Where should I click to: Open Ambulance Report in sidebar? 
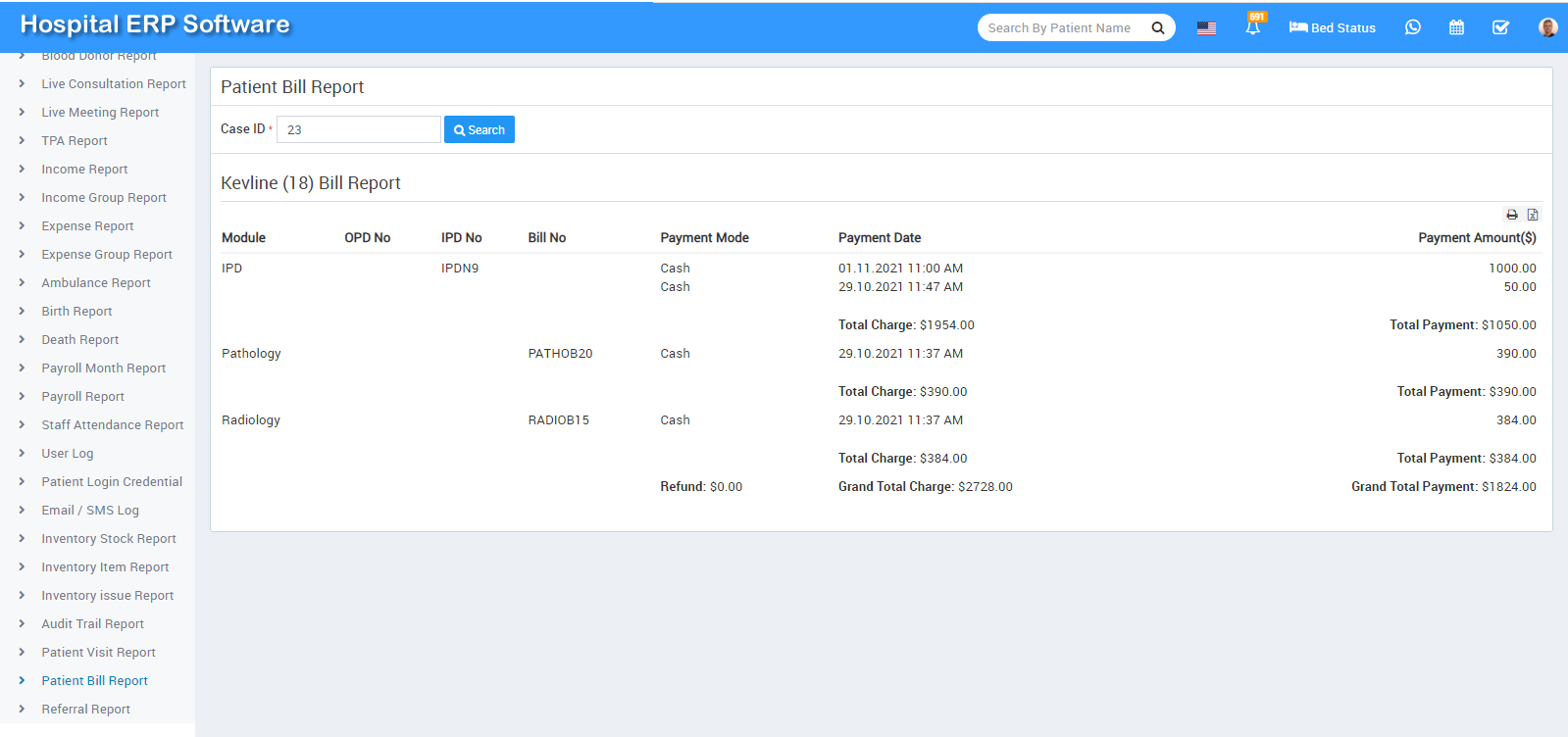pyautogui.click(x=96, y=283)
